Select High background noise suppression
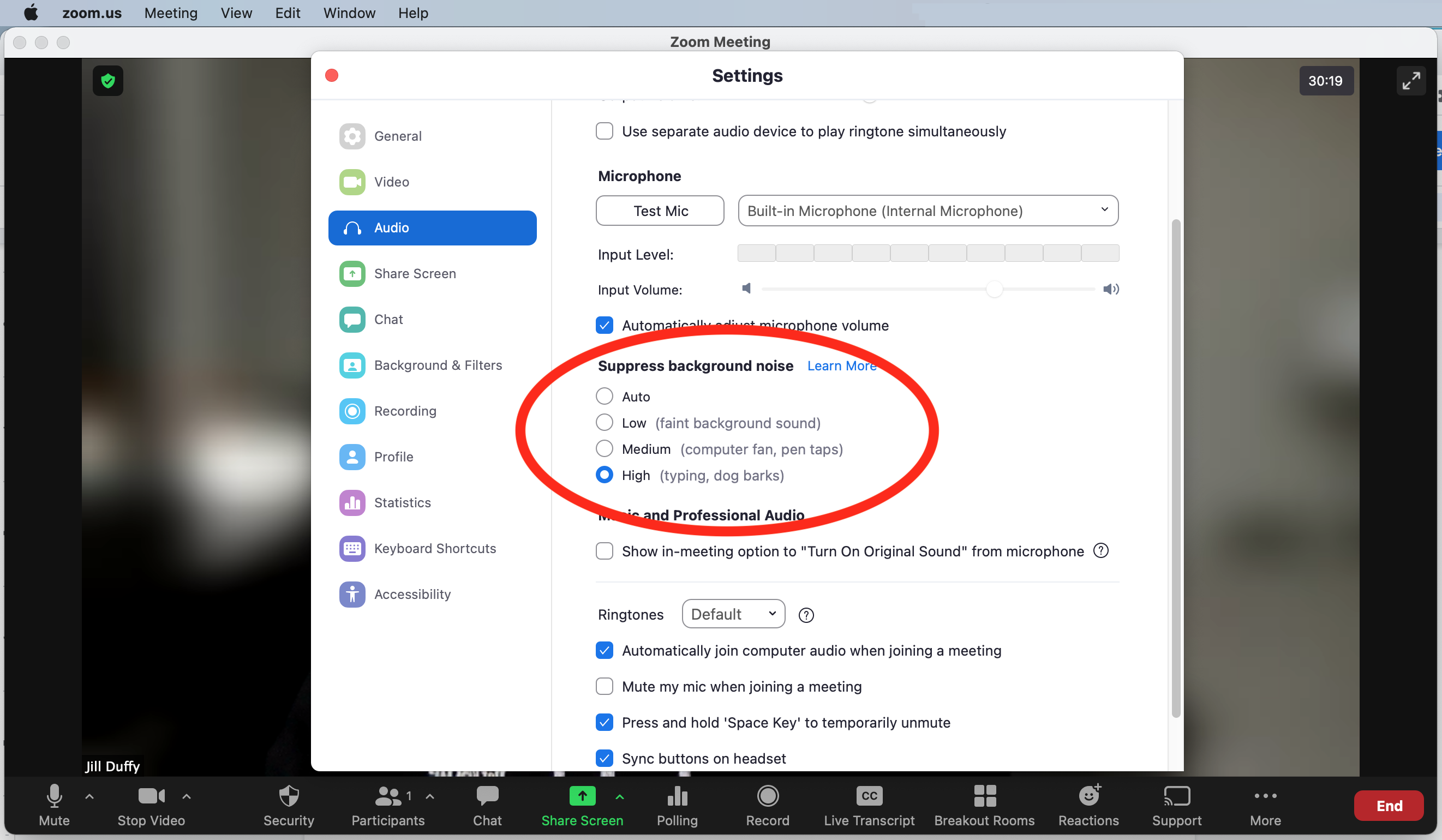 [x=604, y=475]
